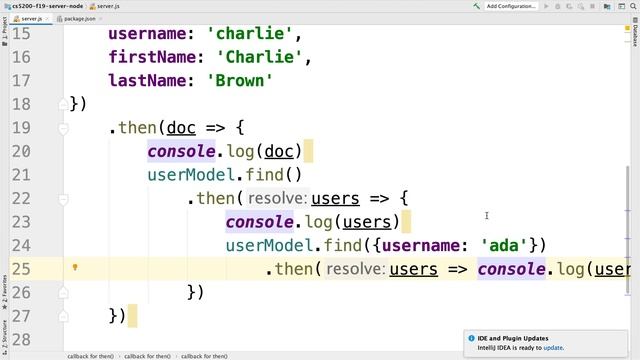Click the Run with Coverage icon
The image size is (640, 360).
(x=569, y=6)
